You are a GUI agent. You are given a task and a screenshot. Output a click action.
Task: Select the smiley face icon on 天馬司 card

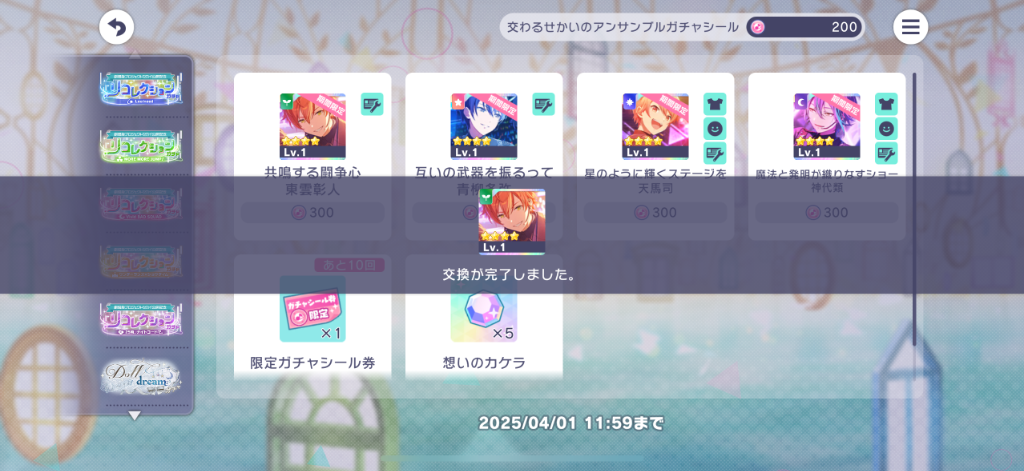[714, 129]
